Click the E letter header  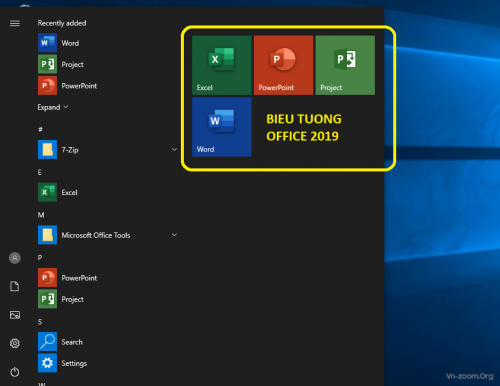[x=40, y=172]
